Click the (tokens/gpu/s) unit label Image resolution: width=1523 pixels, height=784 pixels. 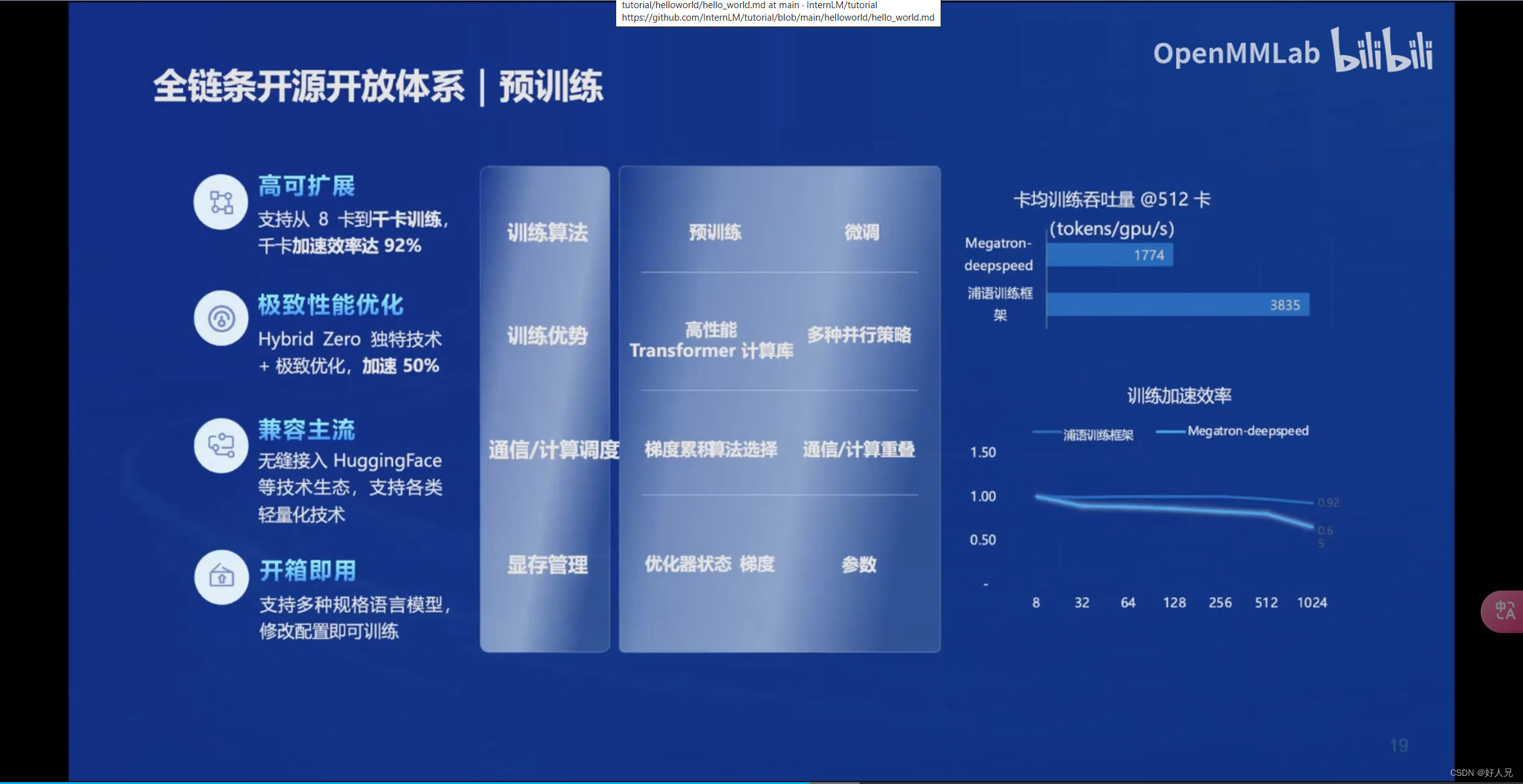[1112, 229]
